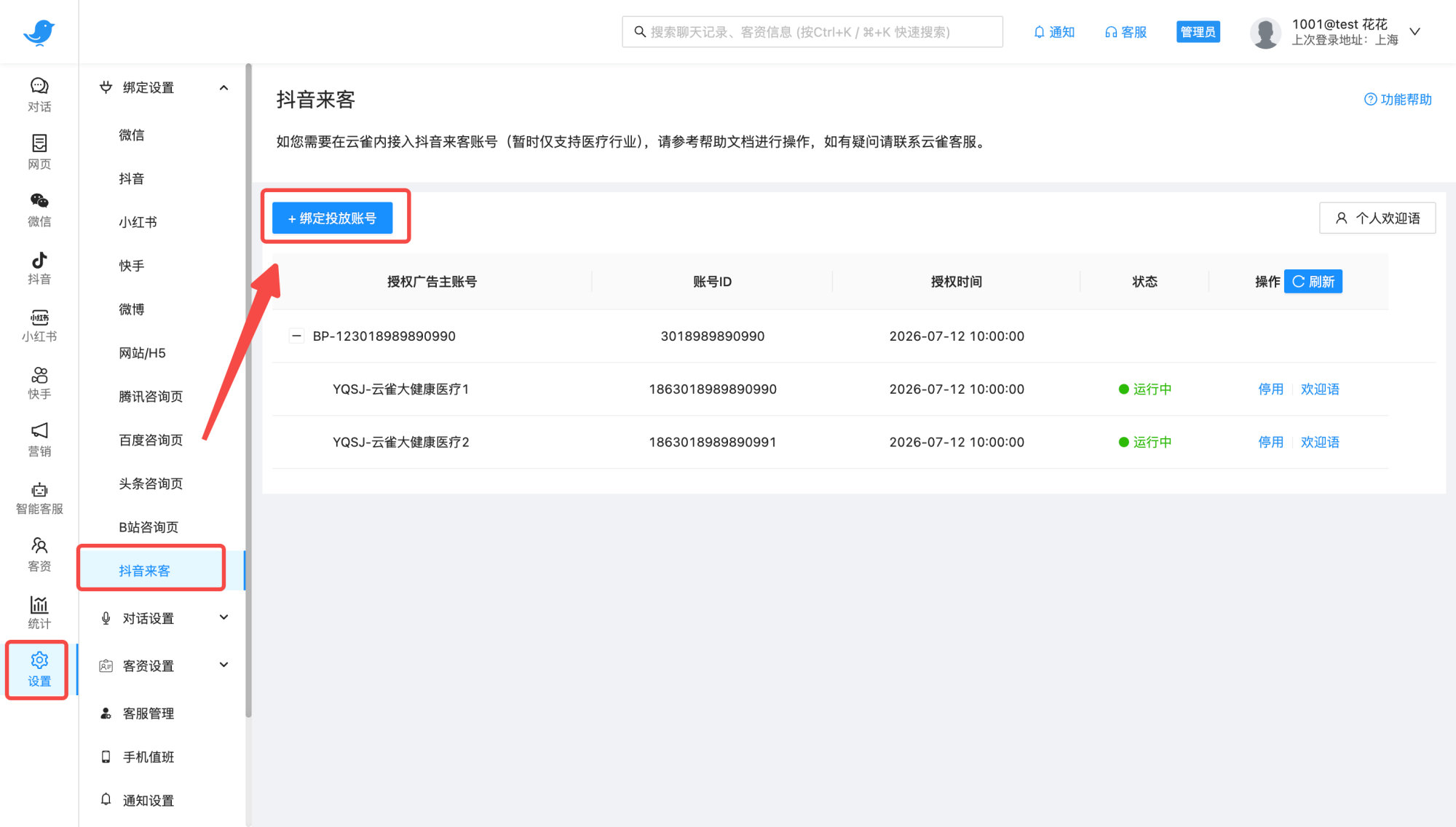Collapse the BP-123018989890990 account row
1456x827 pixels.
[x=296, y=336]
